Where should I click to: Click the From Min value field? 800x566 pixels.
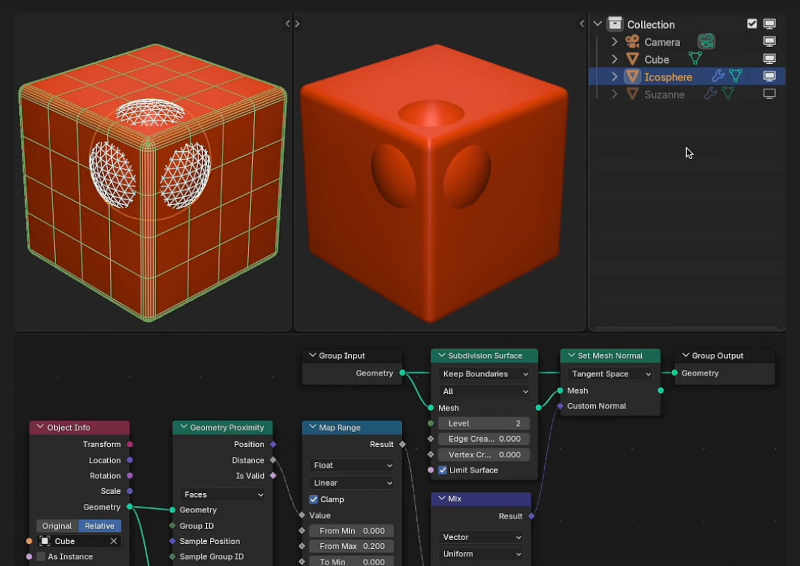tap(352, 531)
